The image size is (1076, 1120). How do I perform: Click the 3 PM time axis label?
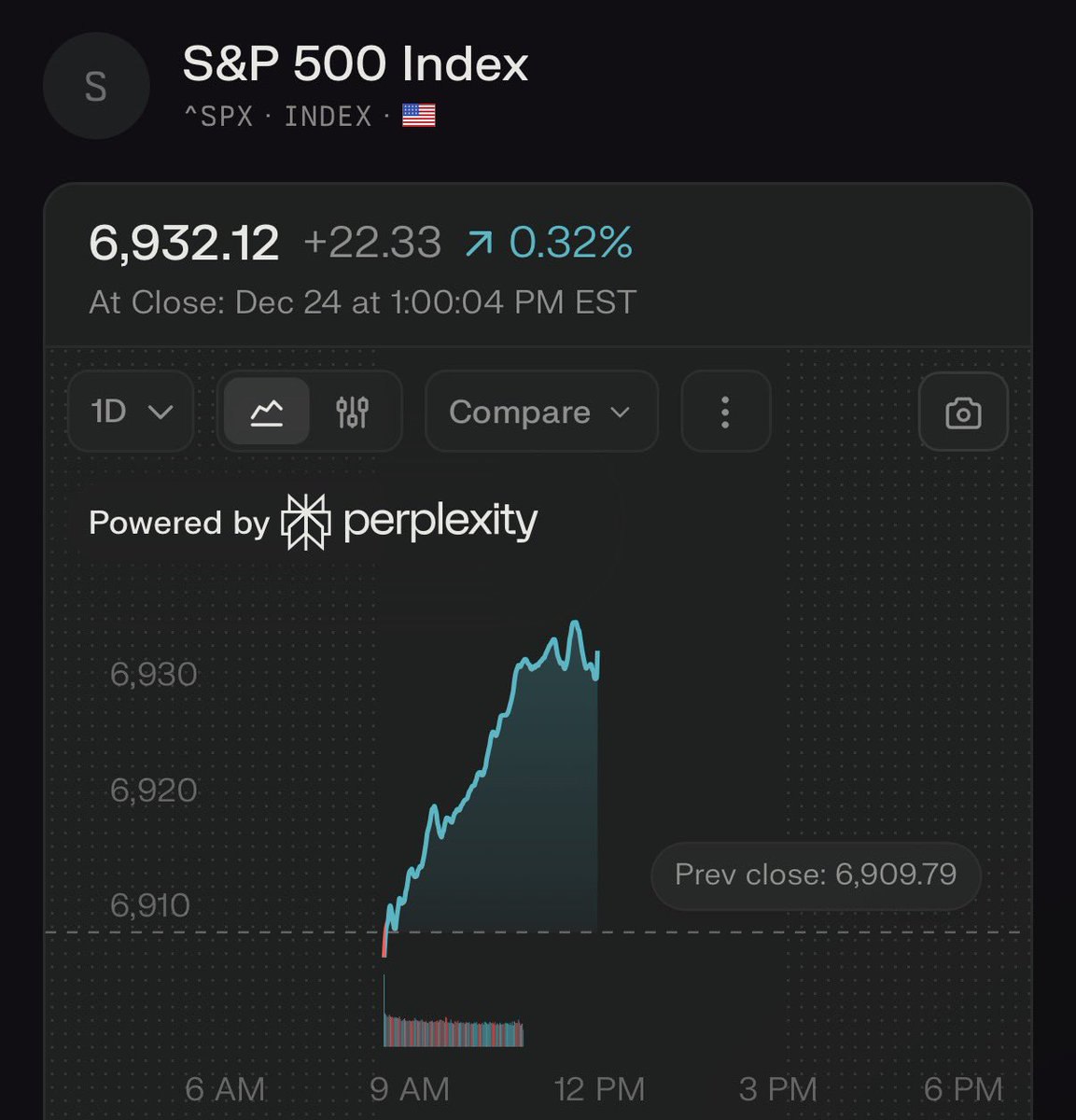pyautogui.click(x=777, y=1088)
